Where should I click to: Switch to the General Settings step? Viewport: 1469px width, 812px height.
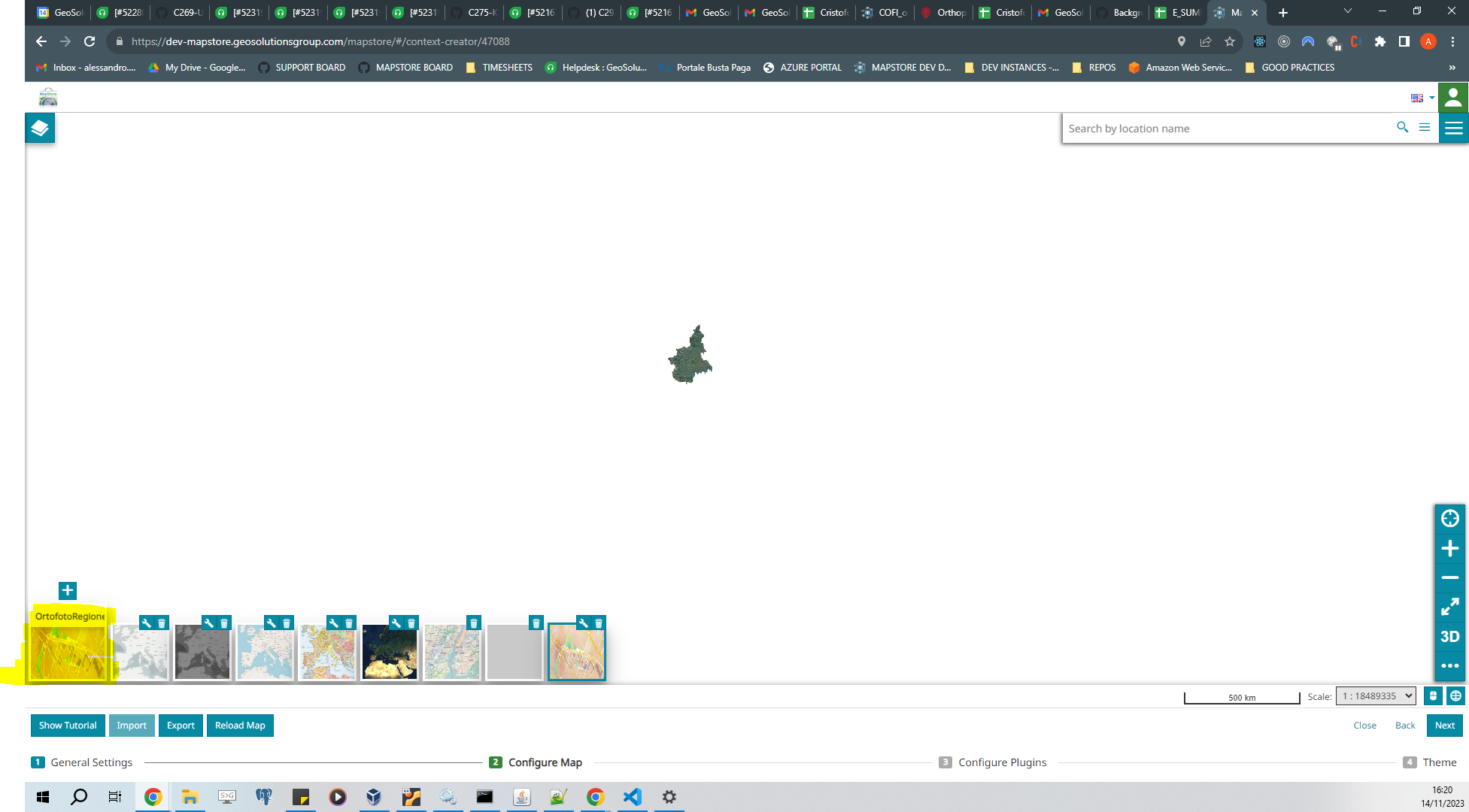pyautogui.click(x=91, y=762)
